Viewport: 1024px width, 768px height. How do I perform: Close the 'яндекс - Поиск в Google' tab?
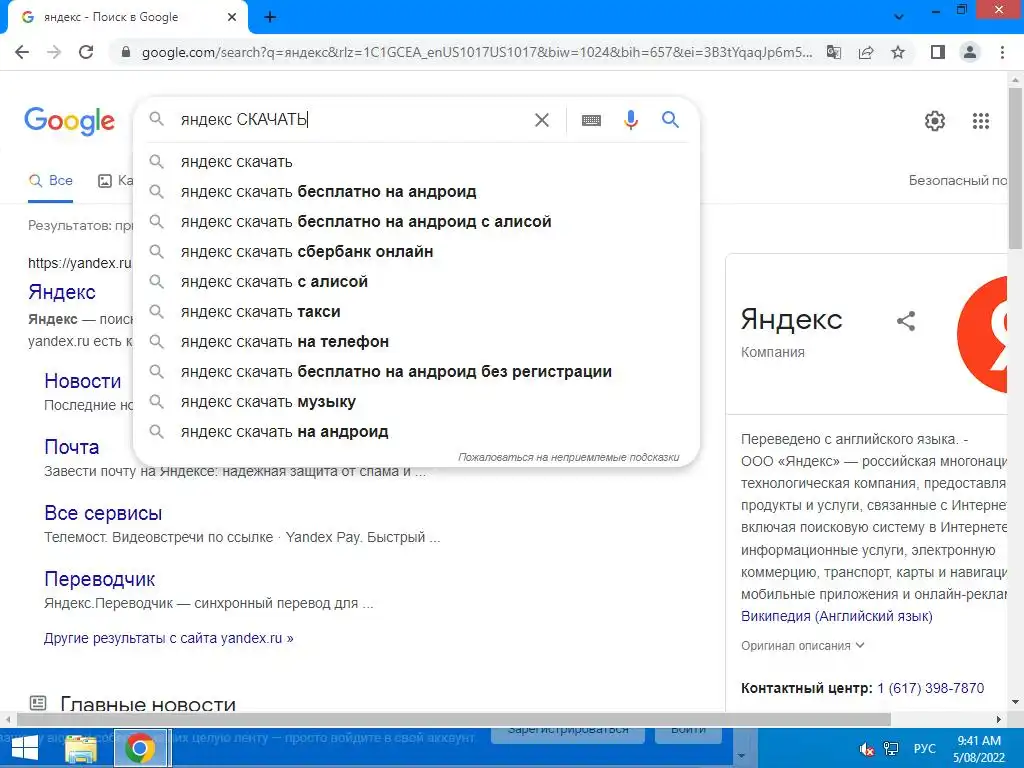pyautogui.click(x=232, y=17)
